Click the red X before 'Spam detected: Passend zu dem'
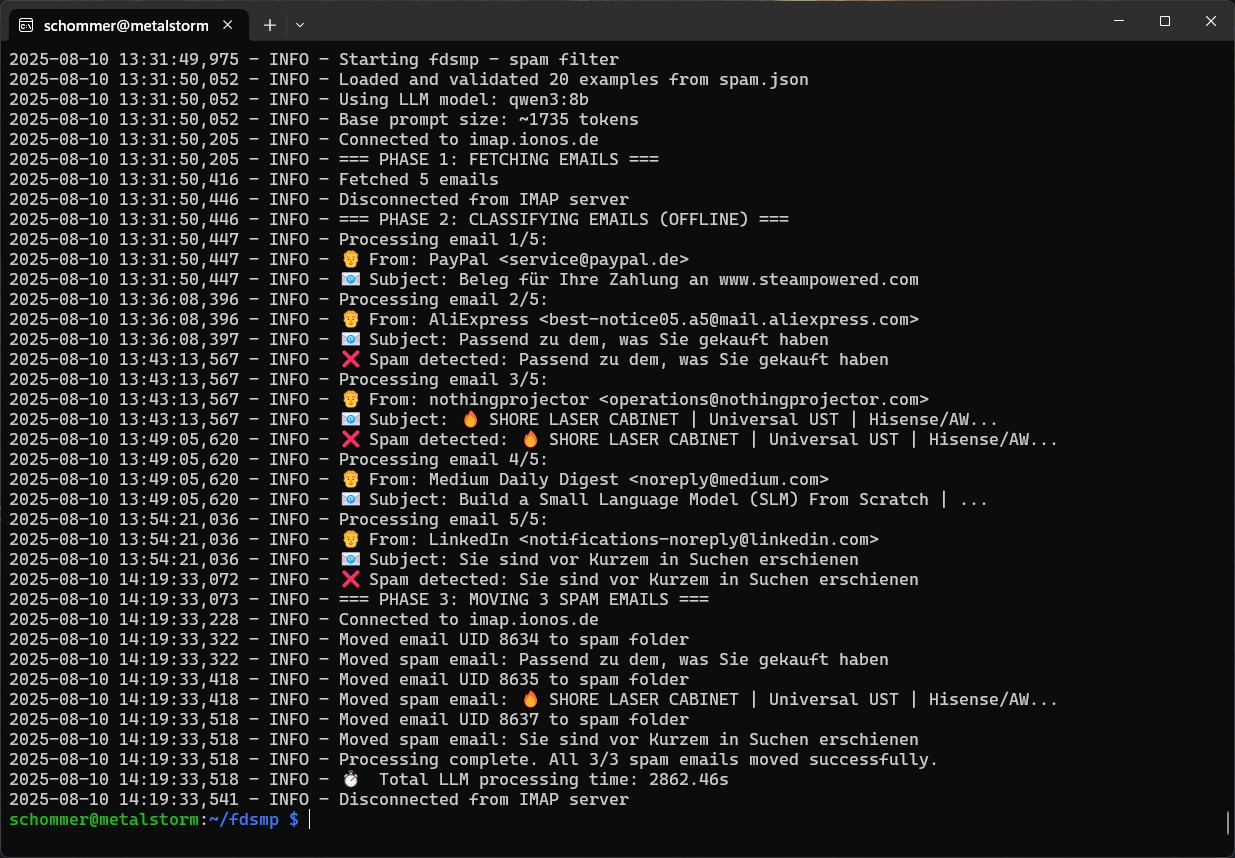 (349, 359)
